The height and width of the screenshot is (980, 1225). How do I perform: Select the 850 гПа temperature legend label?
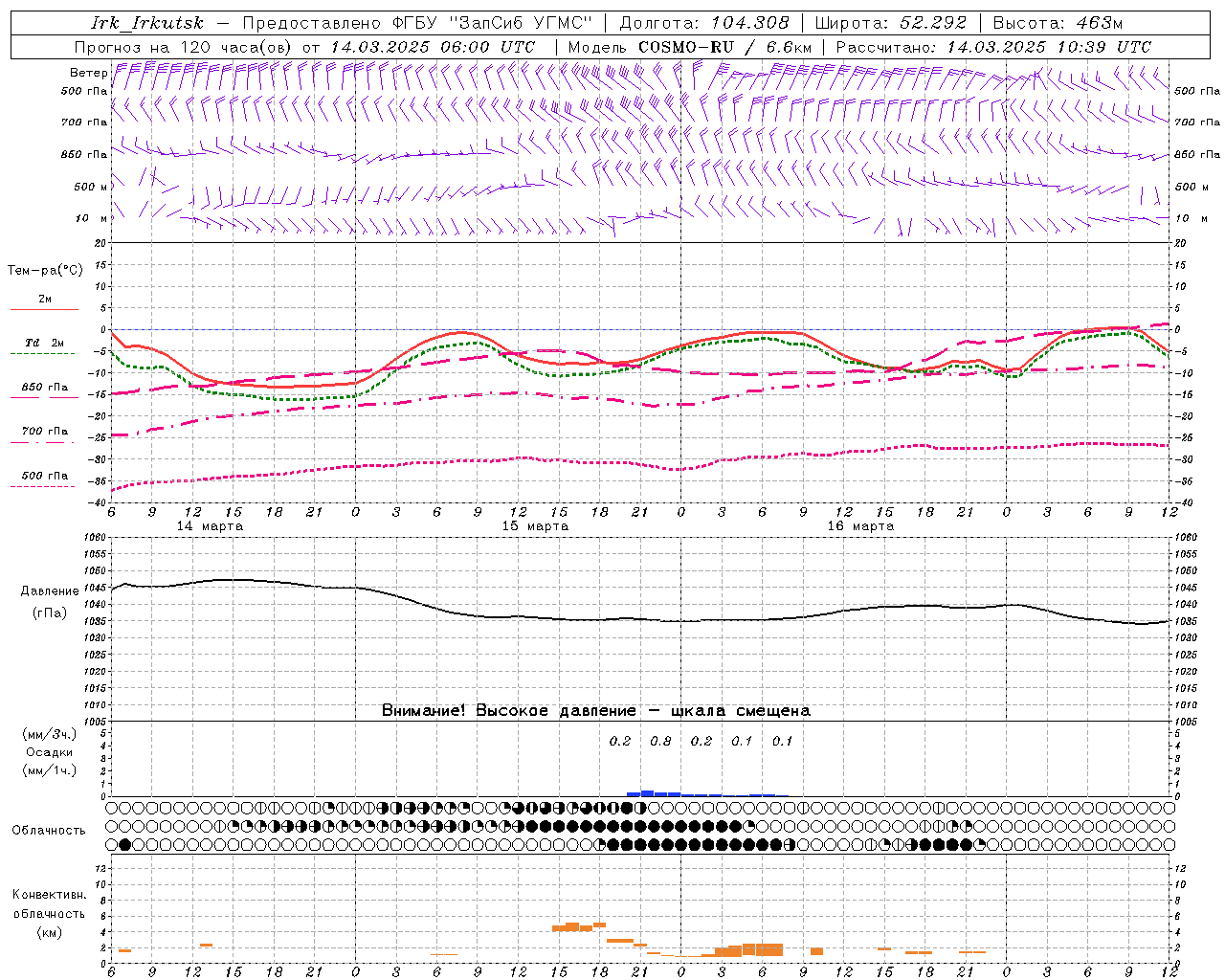[45, 388]
